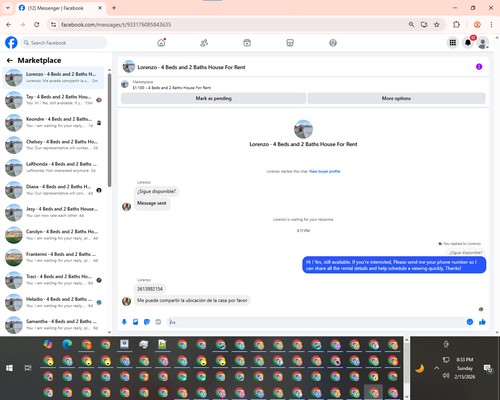Click the large Lorenzo listing profile picture

[303, 129]
